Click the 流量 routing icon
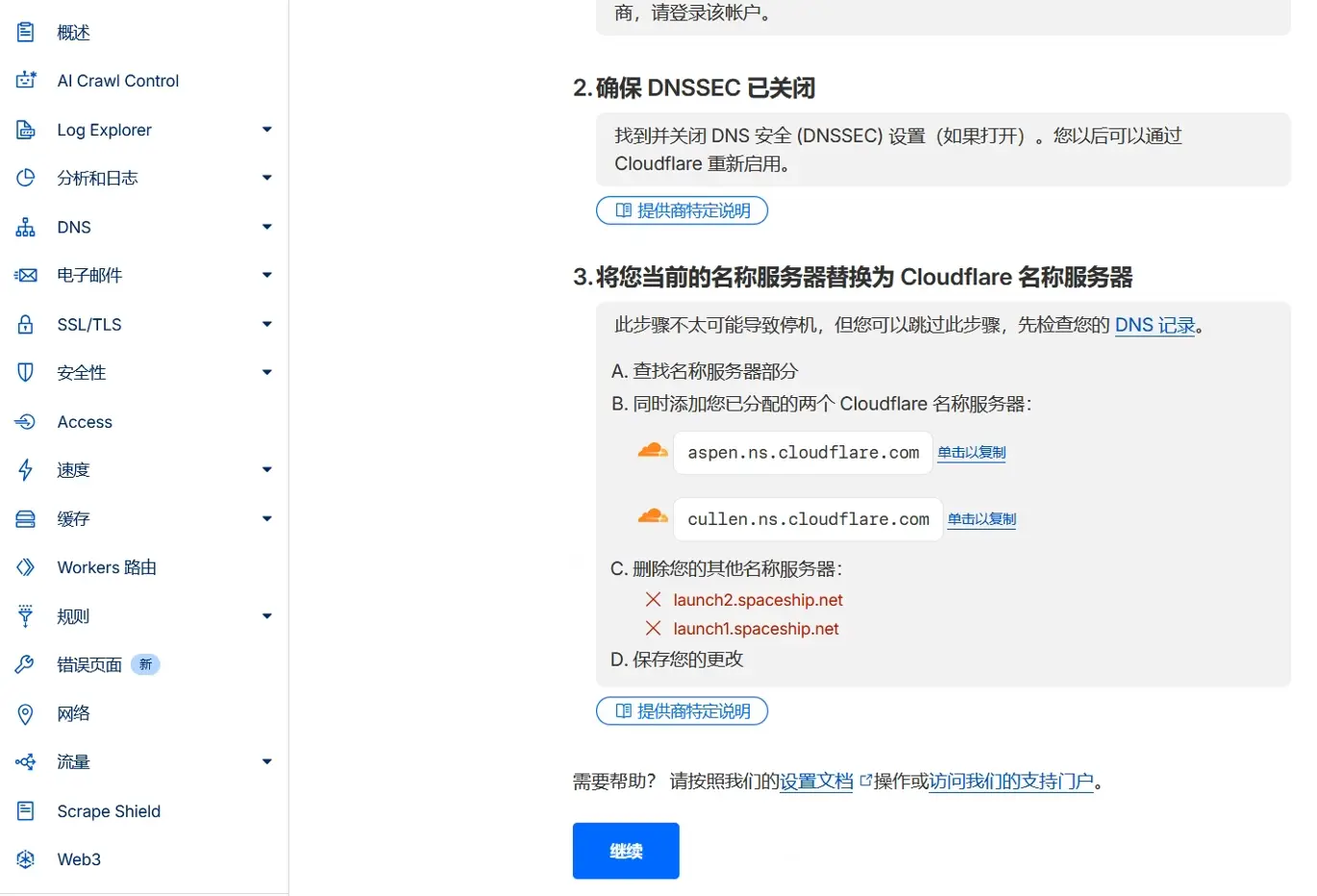Viewport: 1317px width, 896px height. (26, 761)
